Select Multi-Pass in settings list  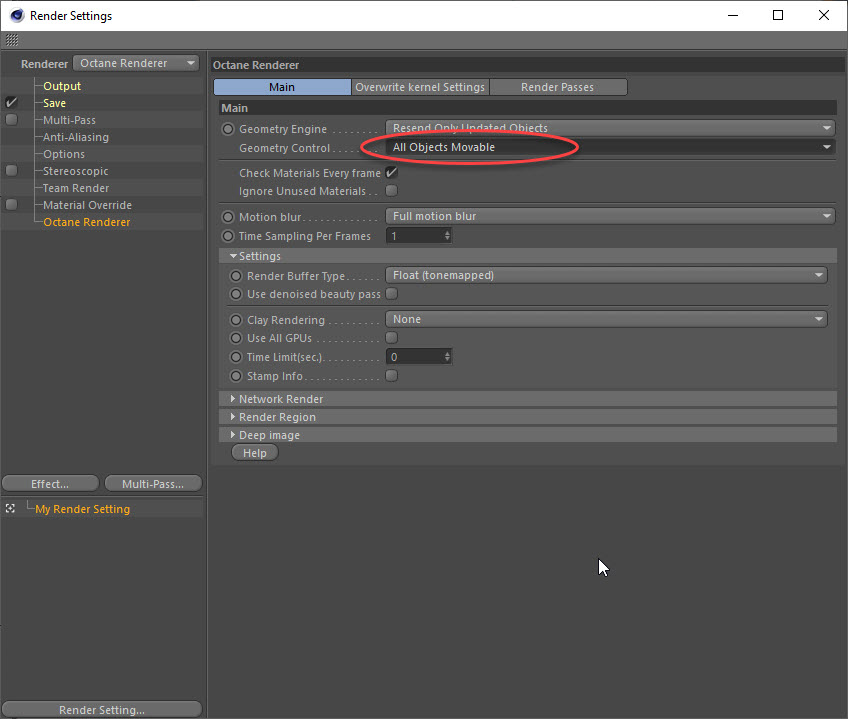69,120
